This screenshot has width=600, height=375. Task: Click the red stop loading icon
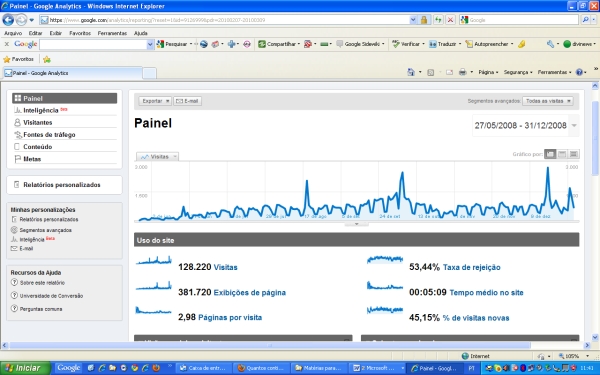coord(450,20)
